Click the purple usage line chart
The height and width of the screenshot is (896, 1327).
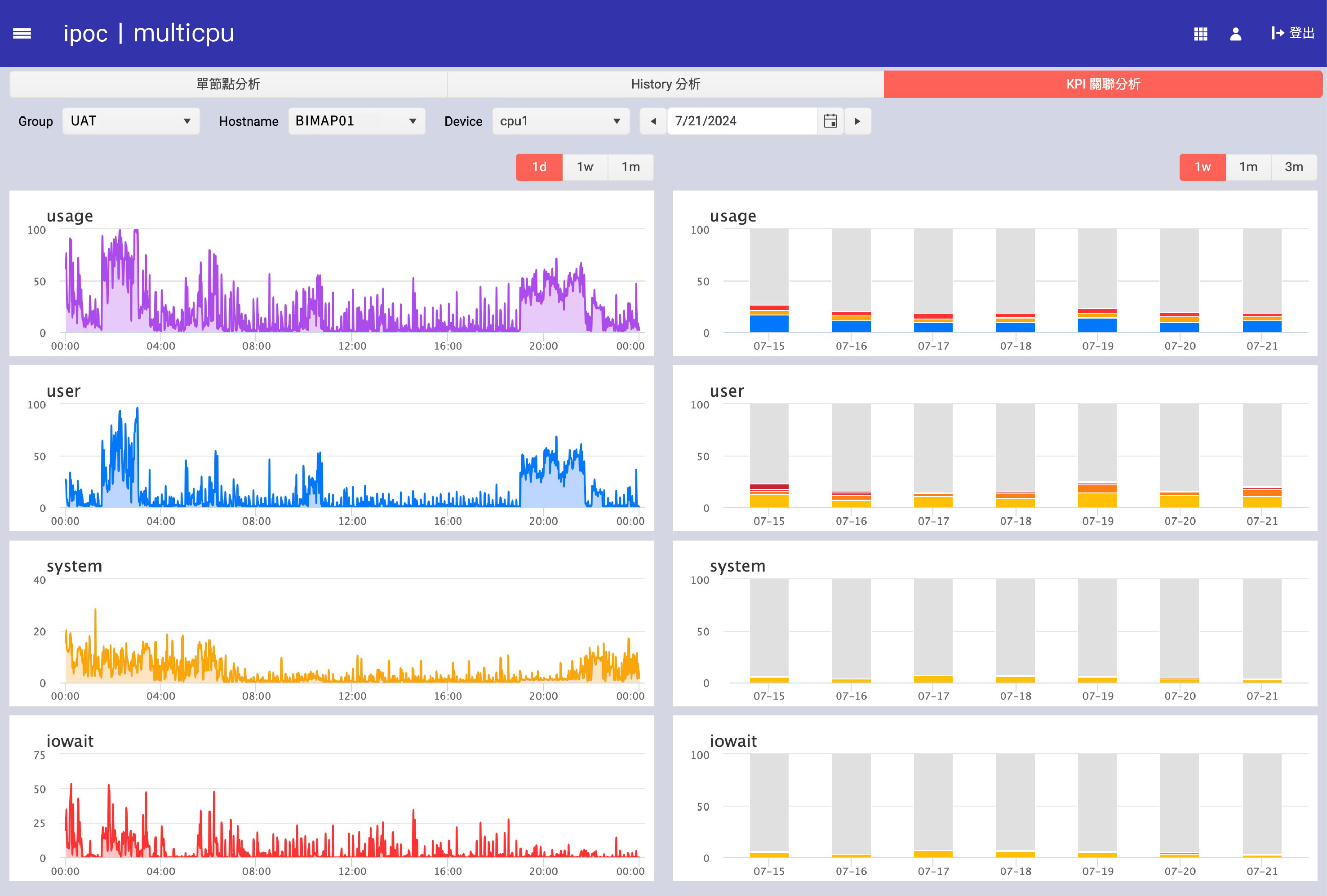pyautogui.click(x=352, y=280)
